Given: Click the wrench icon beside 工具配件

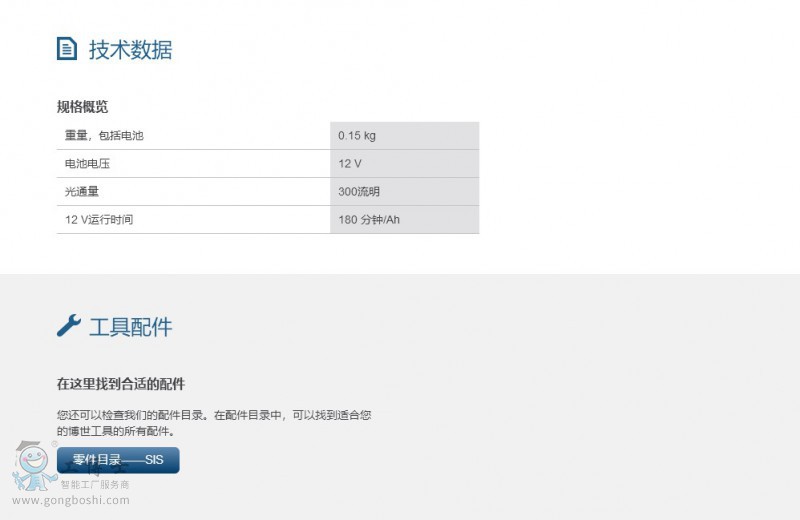Looking at the screenshot, I should point(68,326).
